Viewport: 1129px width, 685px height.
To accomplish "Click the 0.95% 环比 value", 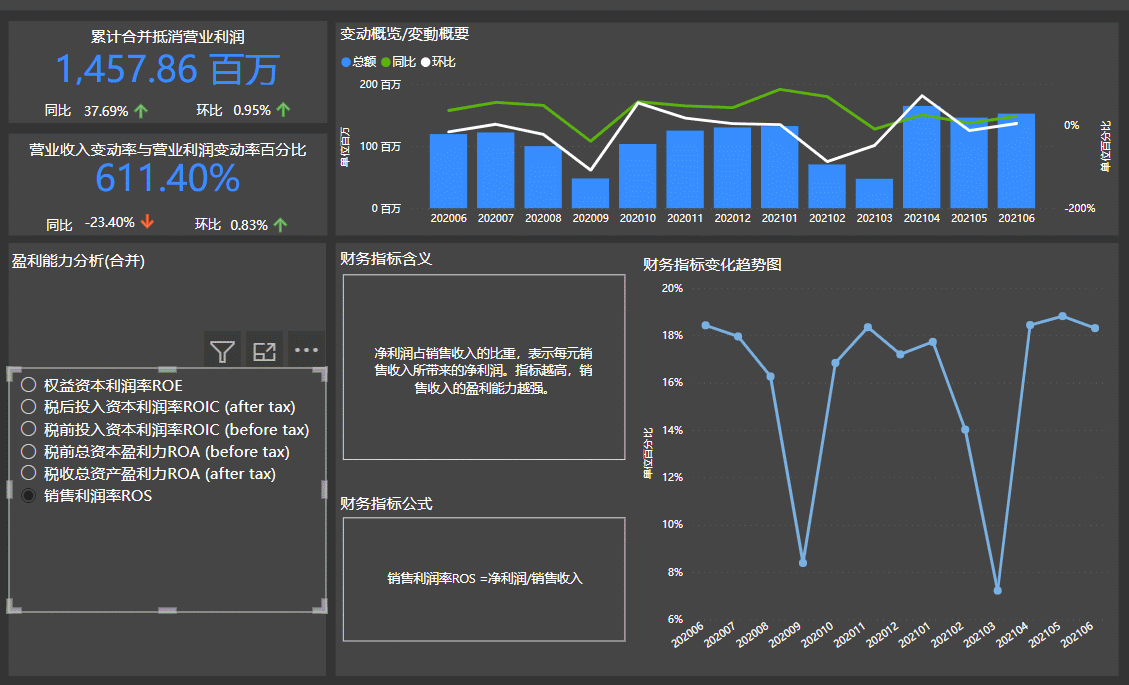I will point(252,110).
